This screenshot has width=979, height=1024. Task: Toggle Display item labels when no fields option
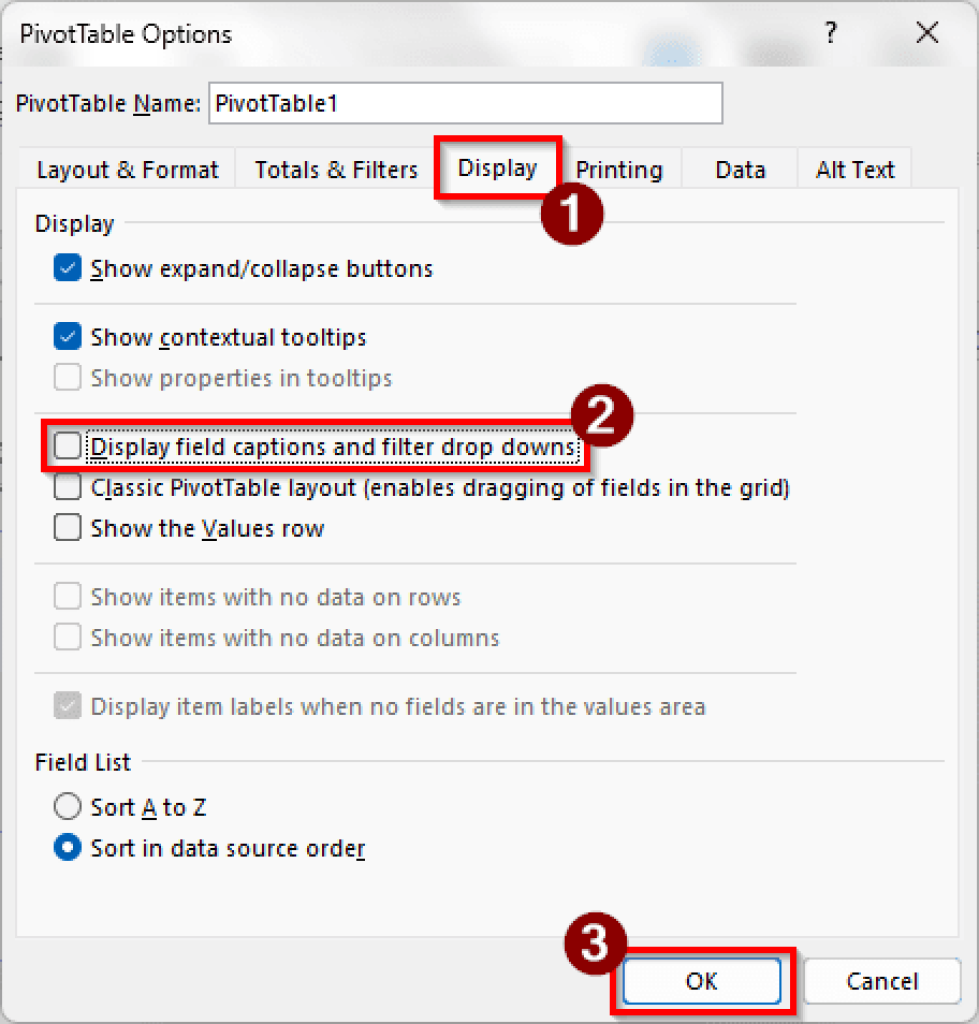click(x=66, y=707)
